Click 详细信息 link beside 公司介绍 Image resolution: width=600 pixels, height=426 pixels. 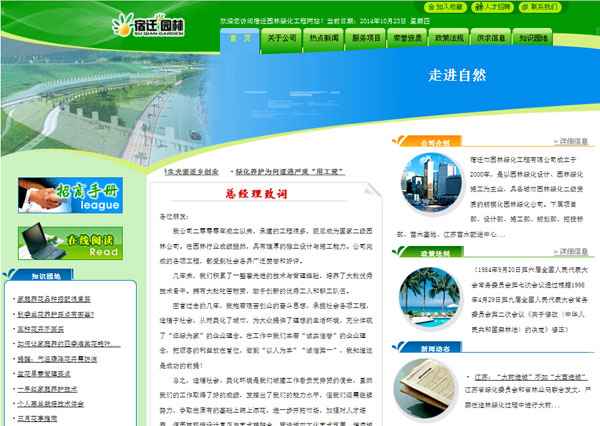click(x=574, y=141)
